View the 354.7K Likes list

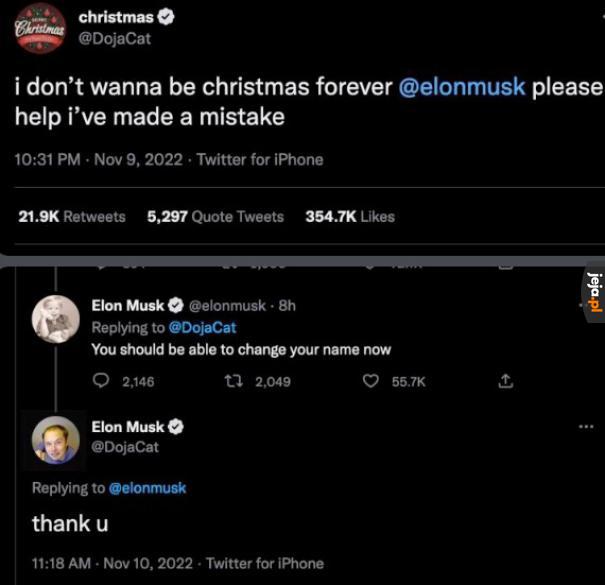(x=350, y=216)
